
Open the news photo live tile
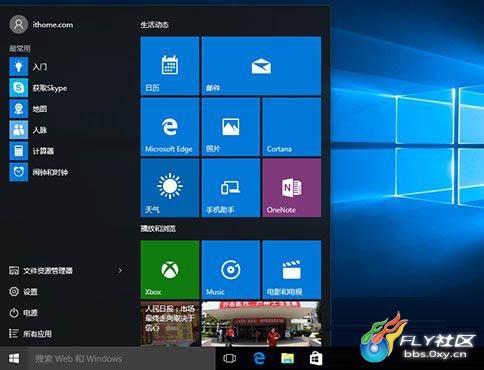261,324
